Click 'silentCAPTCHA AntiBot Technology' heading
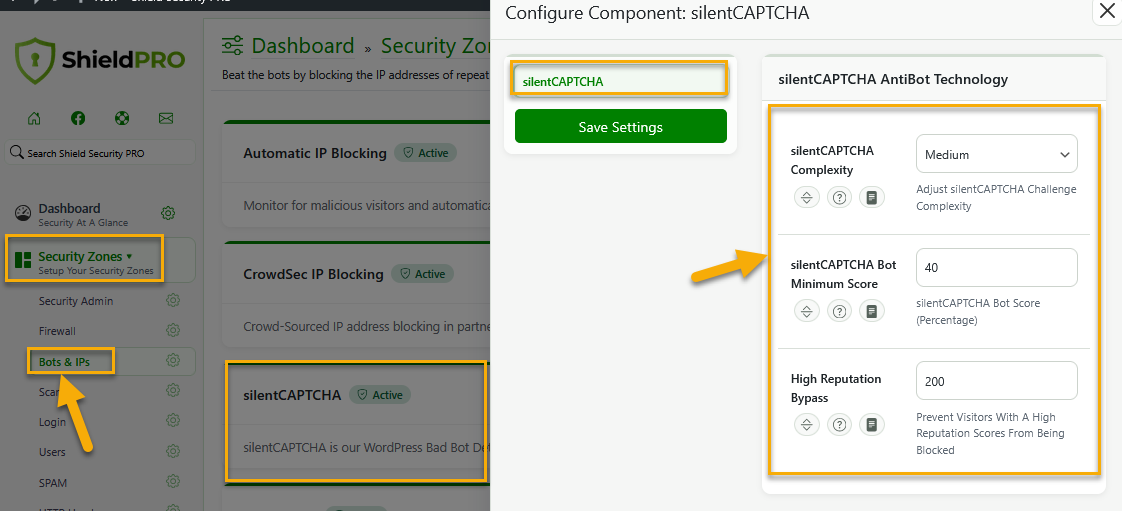 click(x=893, y=79)
